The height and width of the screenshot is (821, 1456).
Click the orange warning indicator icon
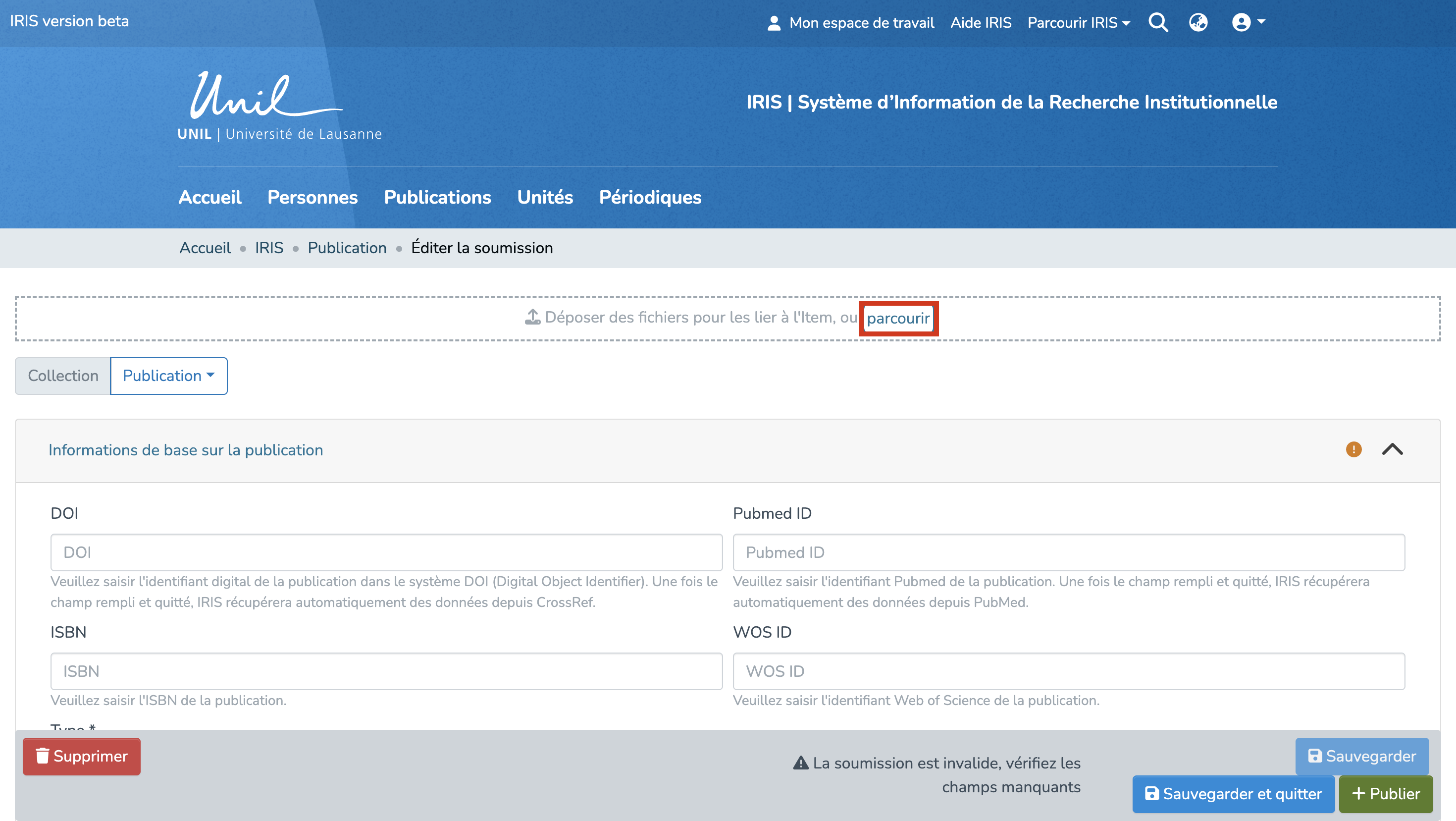(x=1353, y=449)
